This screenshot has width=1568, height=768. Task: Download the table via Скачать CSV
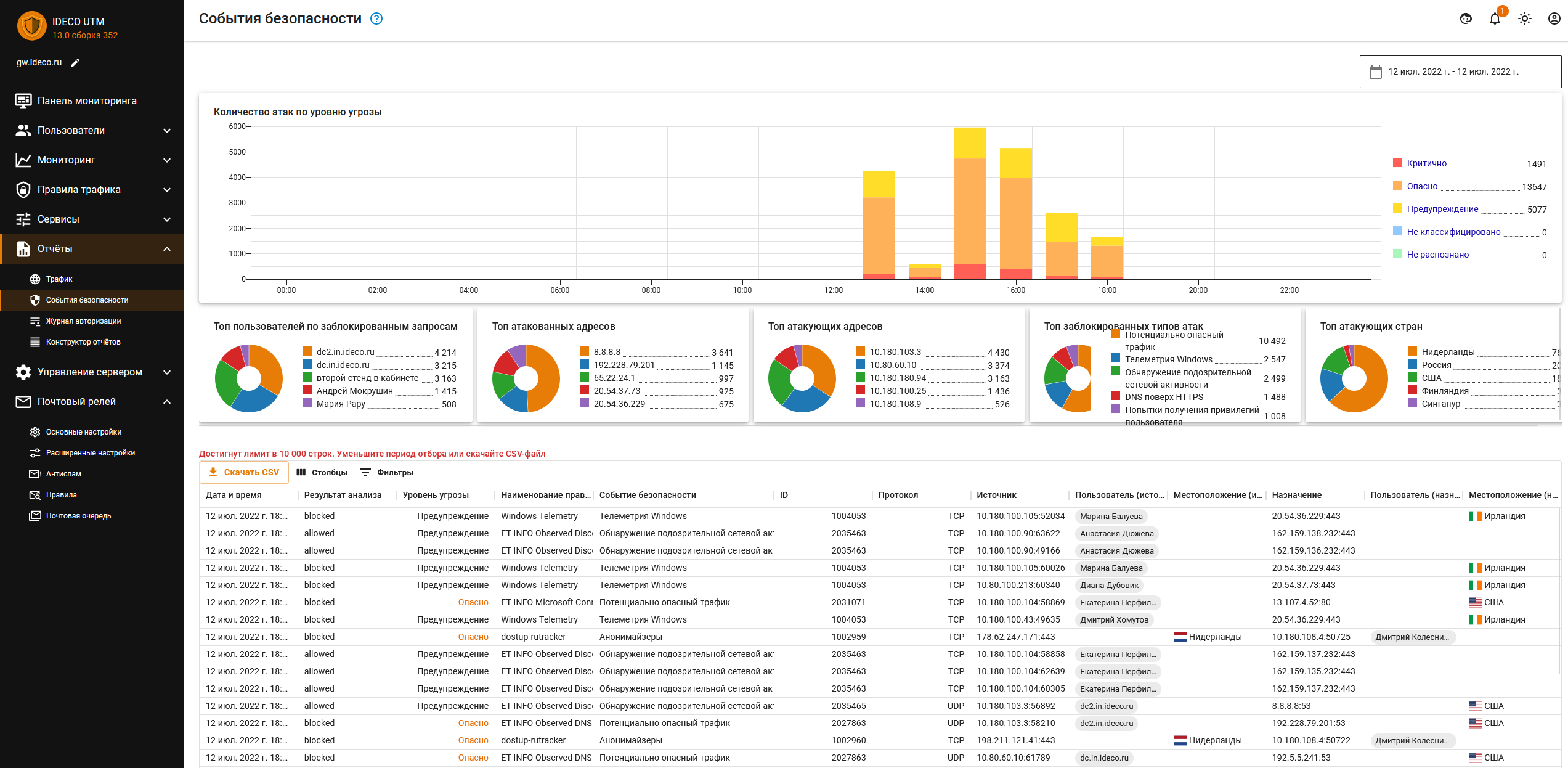(x=244, y=472)
